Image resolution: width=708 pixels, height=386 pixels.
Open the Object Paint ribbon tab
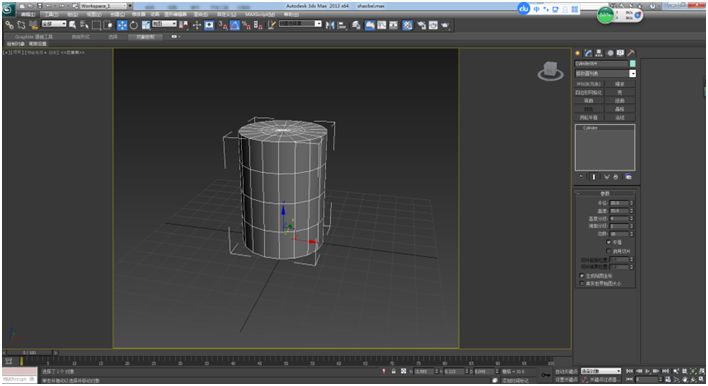(145, 37)
